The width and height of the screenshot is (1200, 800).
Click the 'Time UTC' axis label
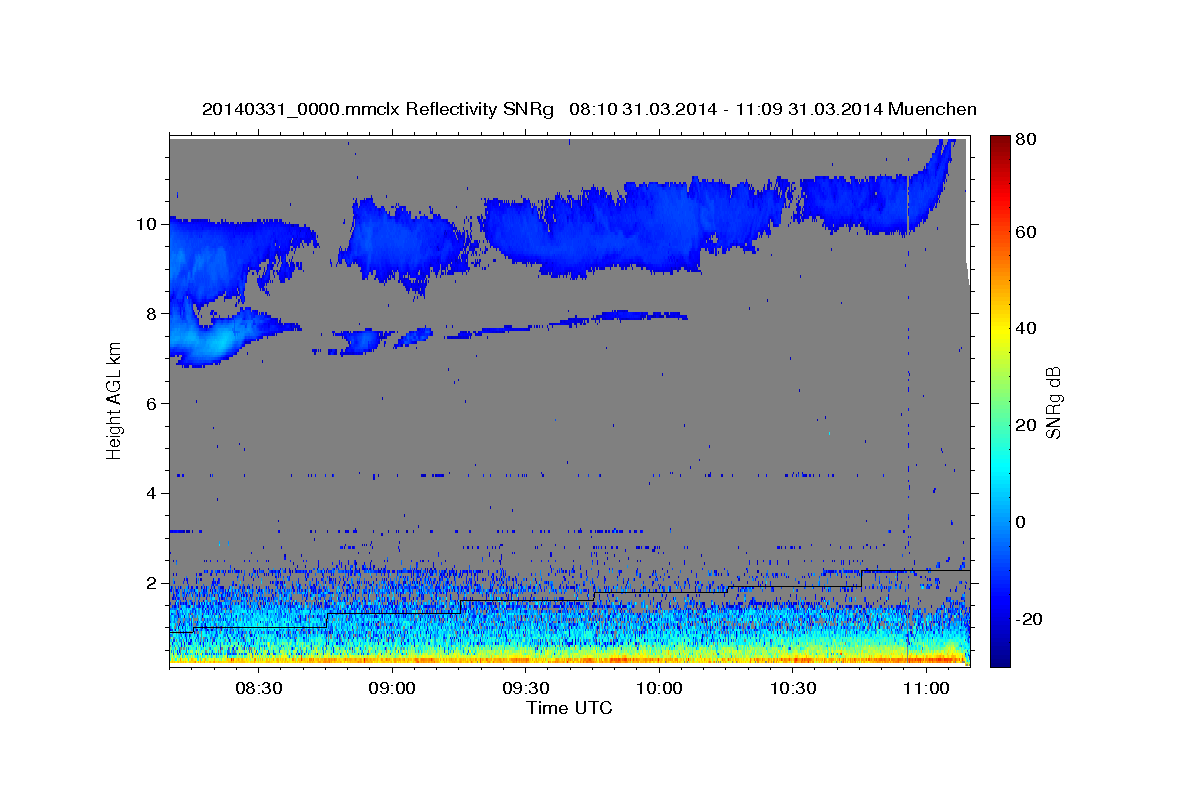569,708
